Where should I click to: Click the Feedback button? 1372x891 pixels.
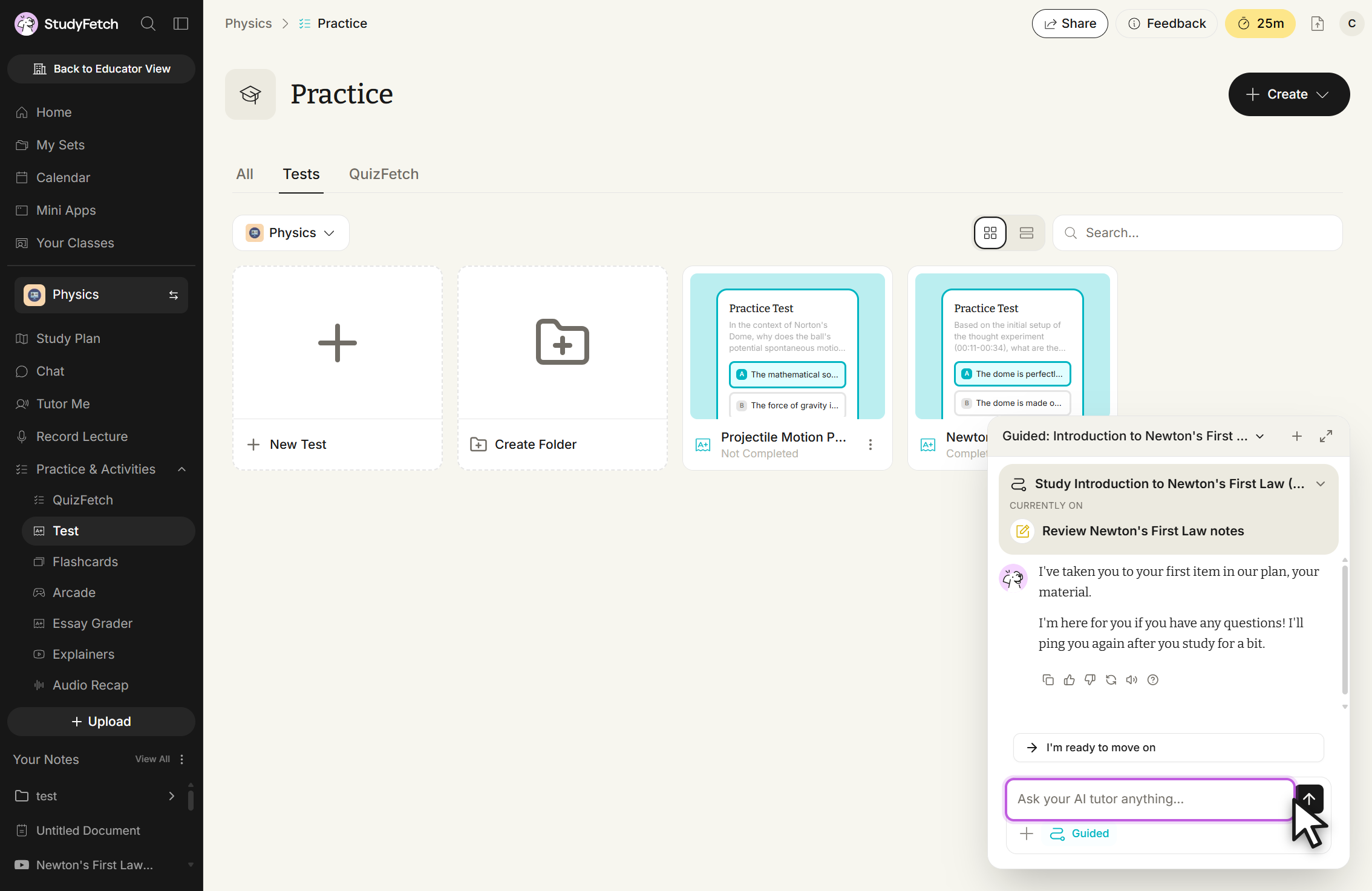tap(1166, 24)
